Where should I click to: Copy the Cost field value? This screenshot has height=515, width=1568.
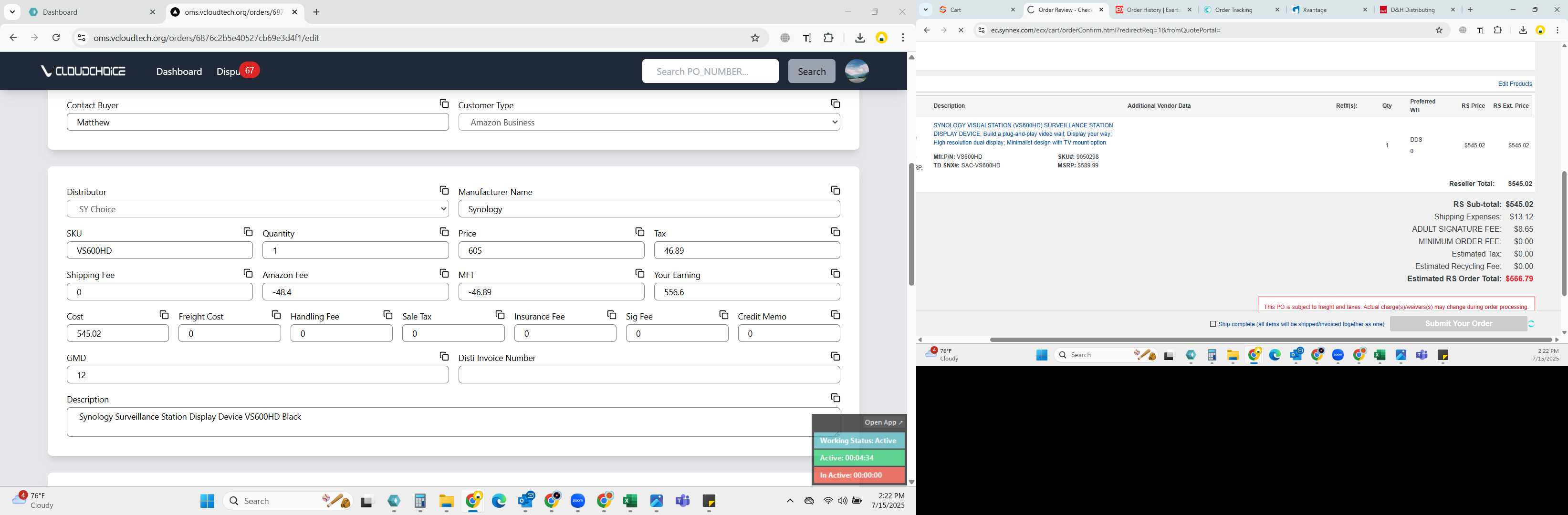pos(164,315)
